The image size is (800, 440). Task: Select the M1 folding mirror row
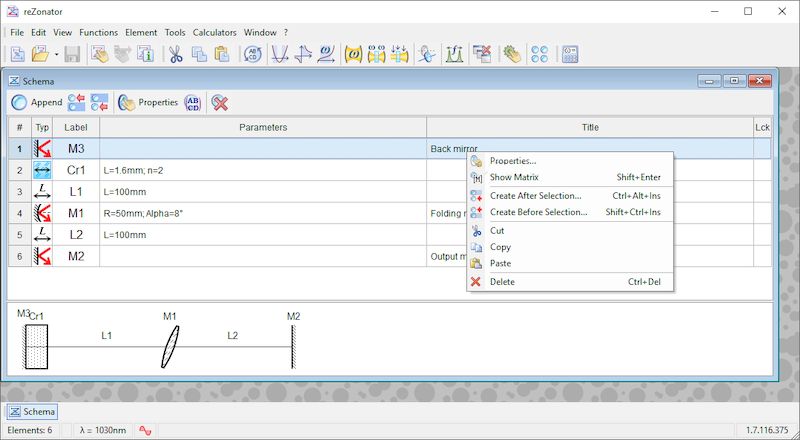pos(76,213)
